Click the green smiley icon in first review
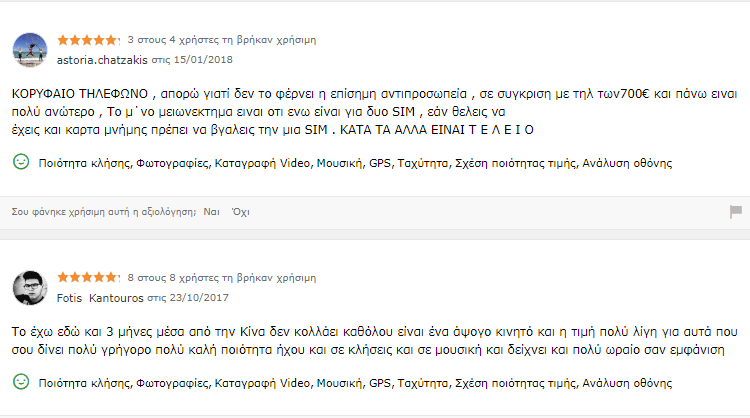This screenshot has height=418, width=750. click(x=20, y=161)
